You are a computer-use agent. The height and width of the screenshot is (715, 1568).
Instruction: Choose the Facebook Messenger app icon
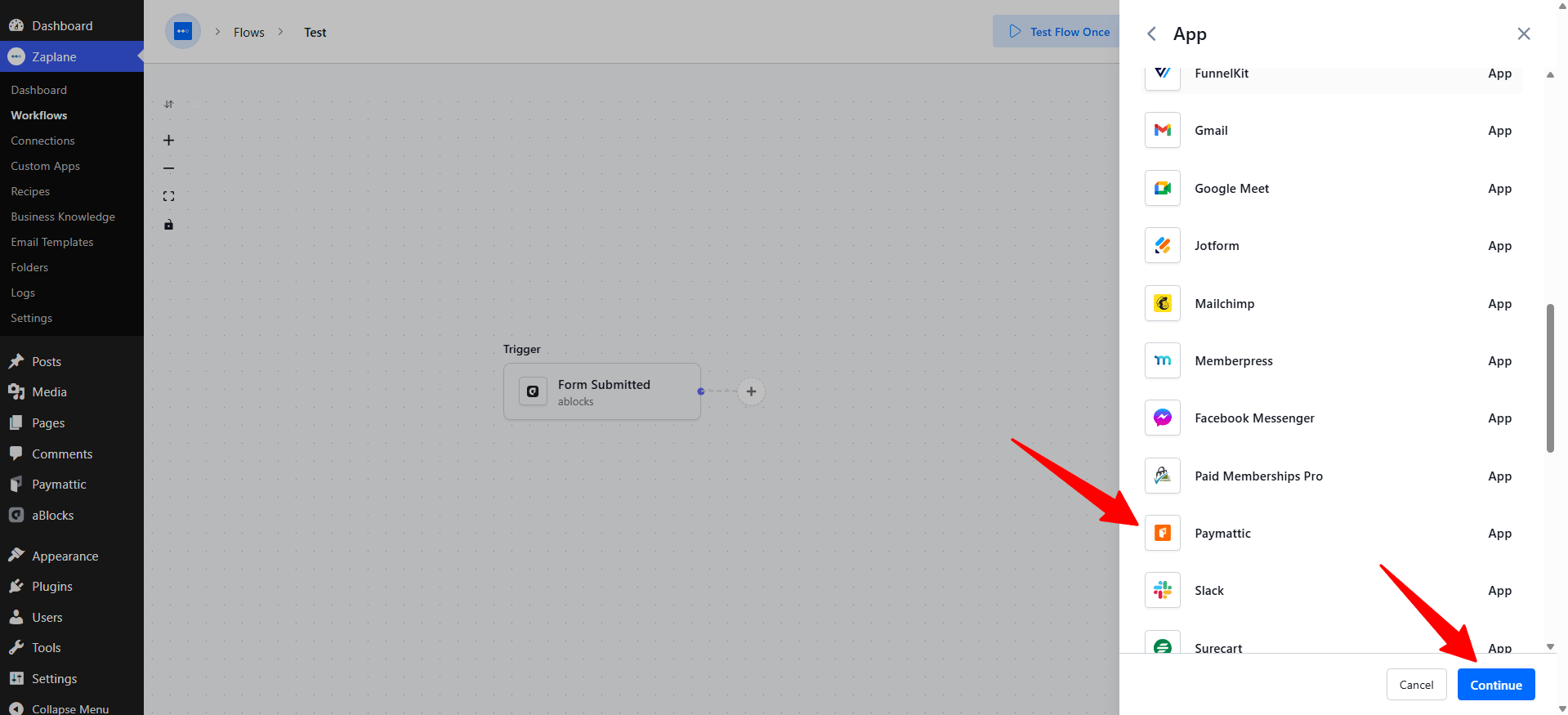1163,418
